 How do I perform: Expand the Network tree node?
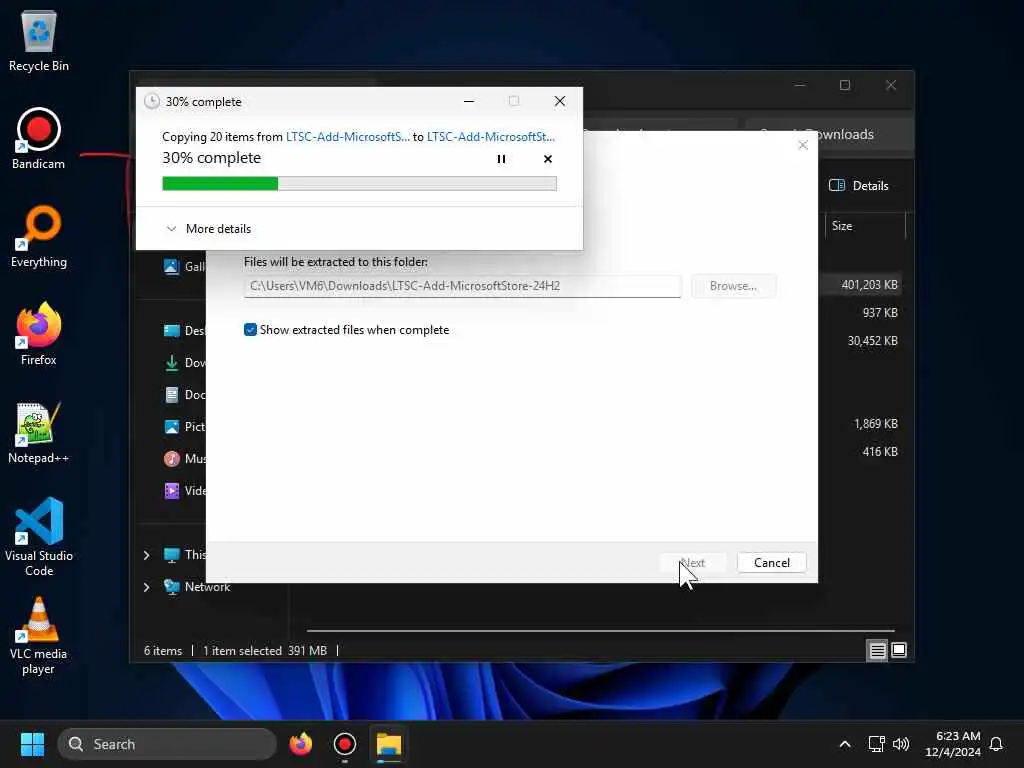click(x=146, y=587)
